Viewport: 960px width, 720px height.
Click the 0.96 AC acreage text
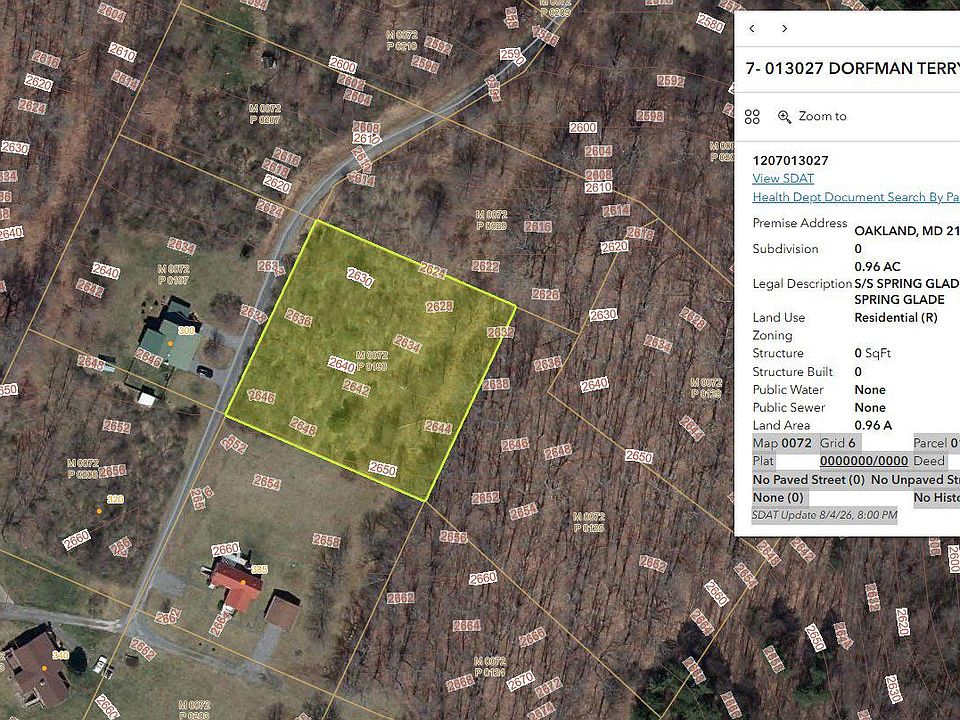click(877, 266)
